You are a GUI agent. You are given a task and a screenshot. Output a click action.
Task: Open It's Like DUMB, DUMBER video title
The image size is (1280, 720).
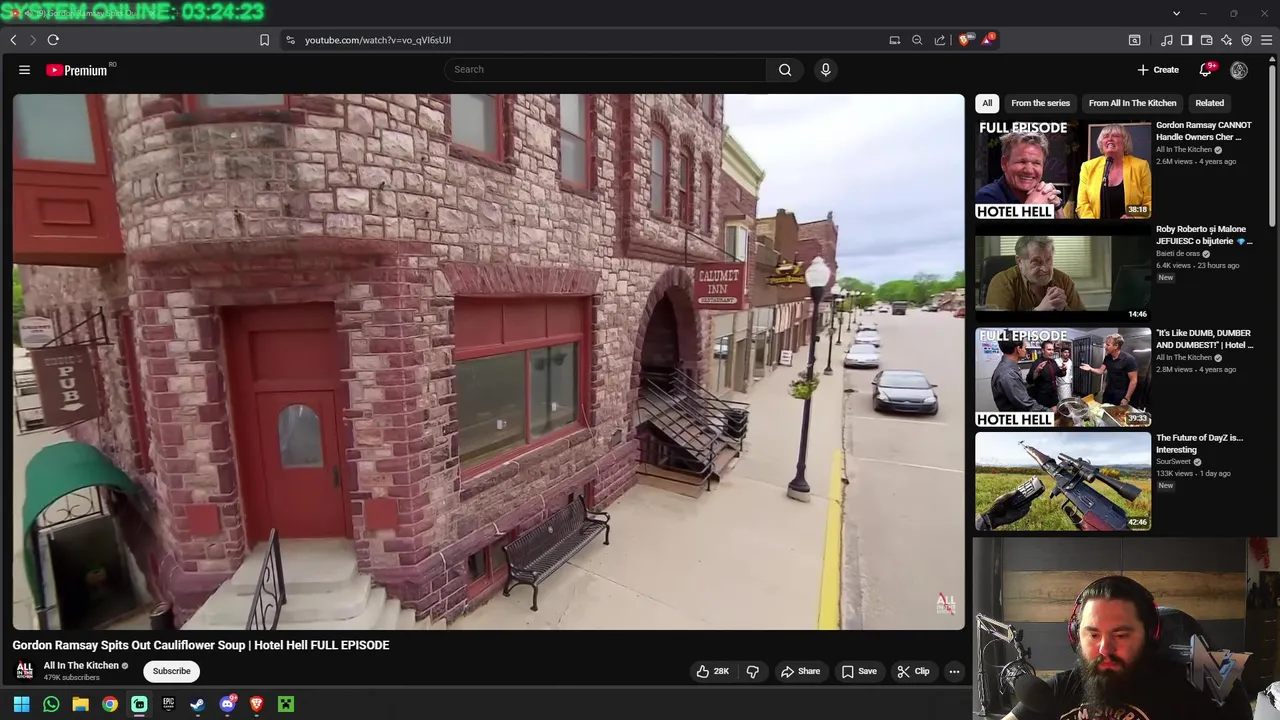(x=1204, y=339)
